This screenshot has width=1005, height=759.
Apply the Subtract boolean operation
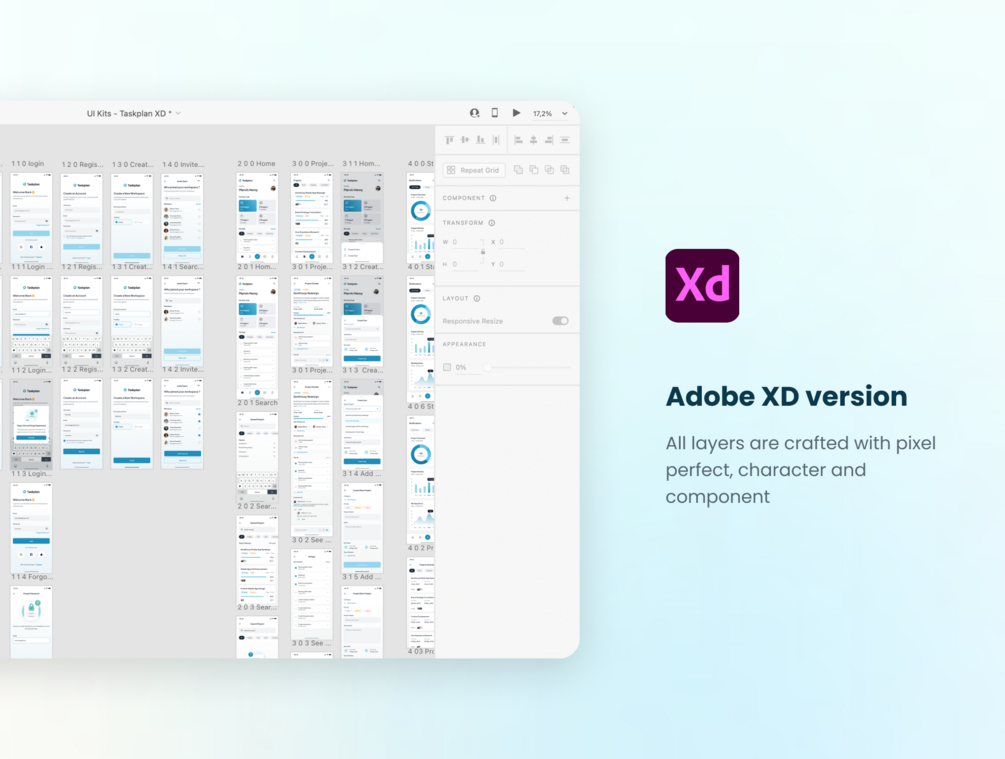533,170
